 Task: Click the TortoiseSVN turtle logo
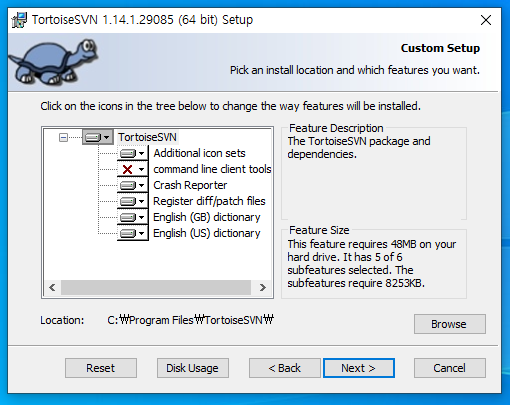(53, 61)
